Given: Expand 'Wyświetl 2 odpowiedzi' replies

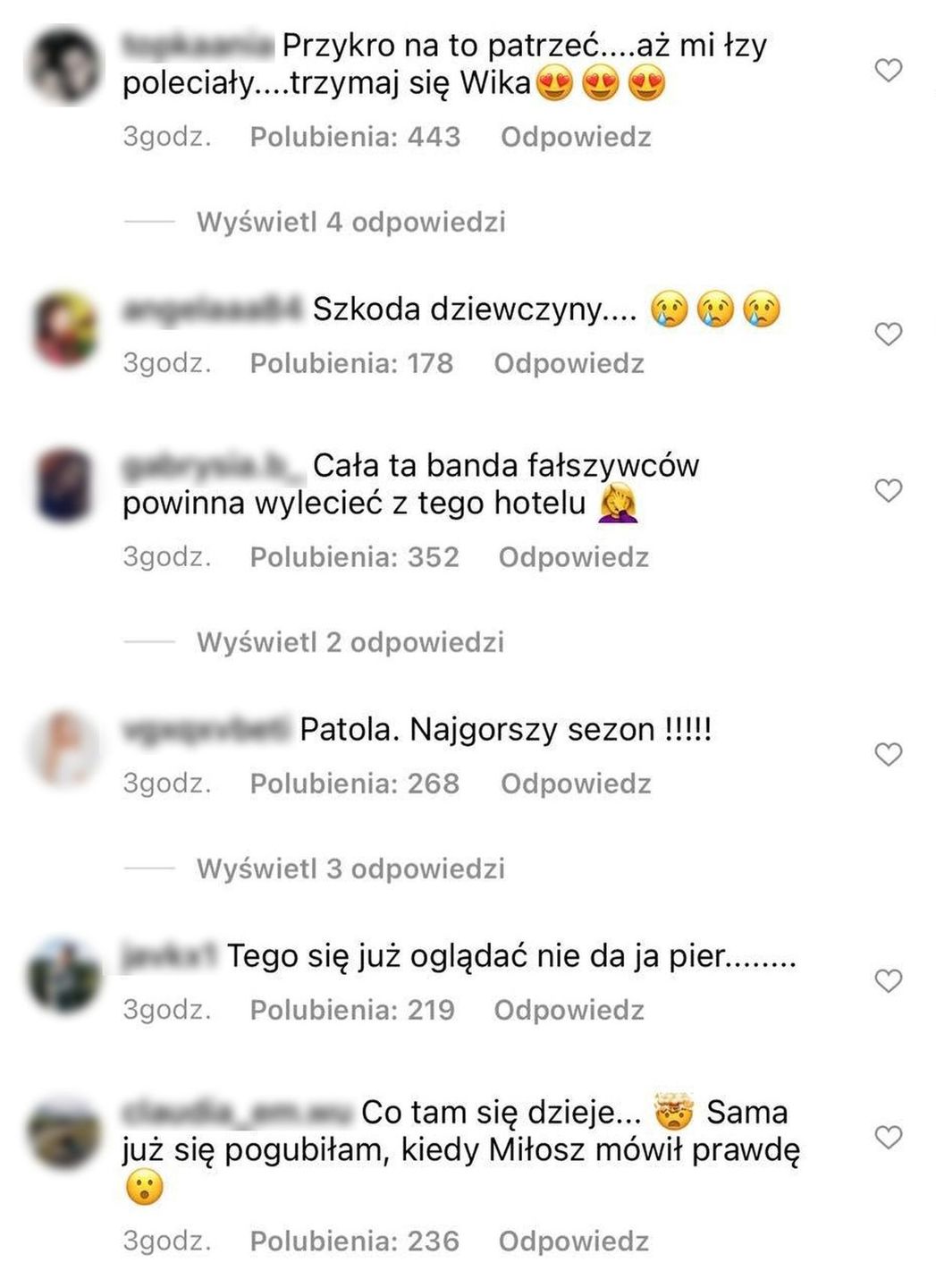Looking at the screenshot, I should 350,642.
